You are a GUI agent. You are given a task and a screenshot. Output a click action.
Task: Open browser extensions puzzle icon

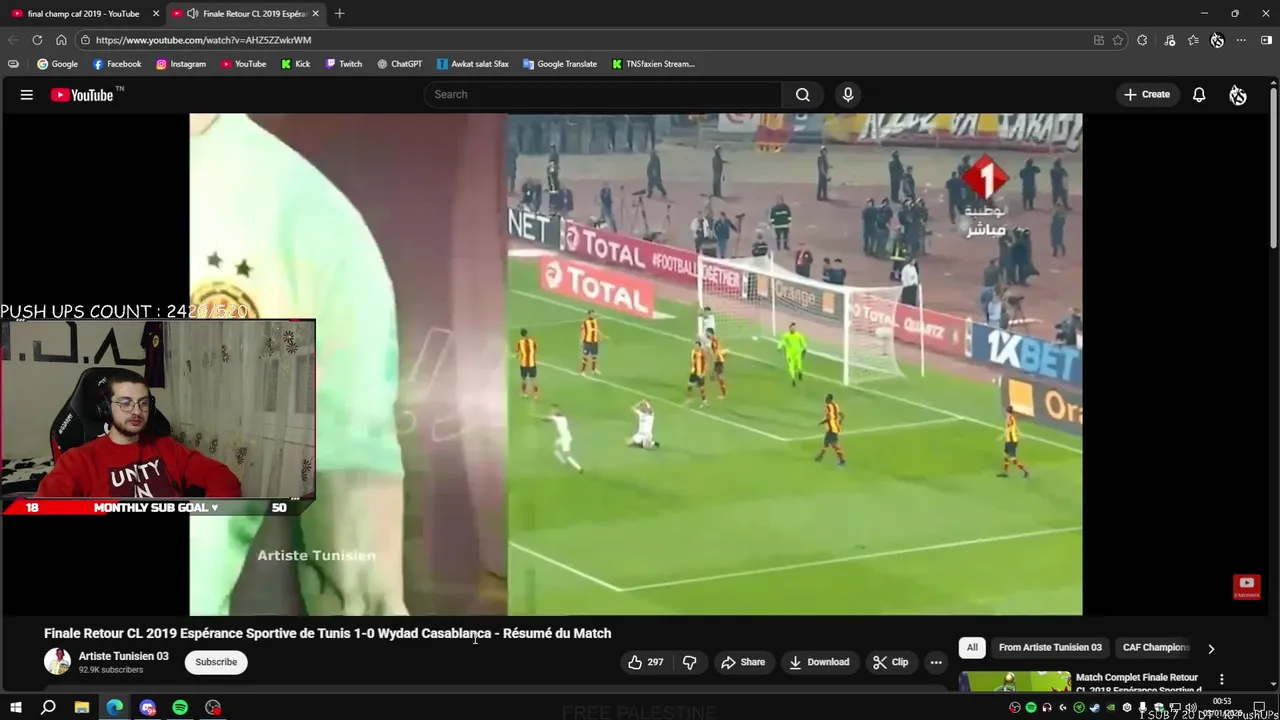[x=1142, y=40]
